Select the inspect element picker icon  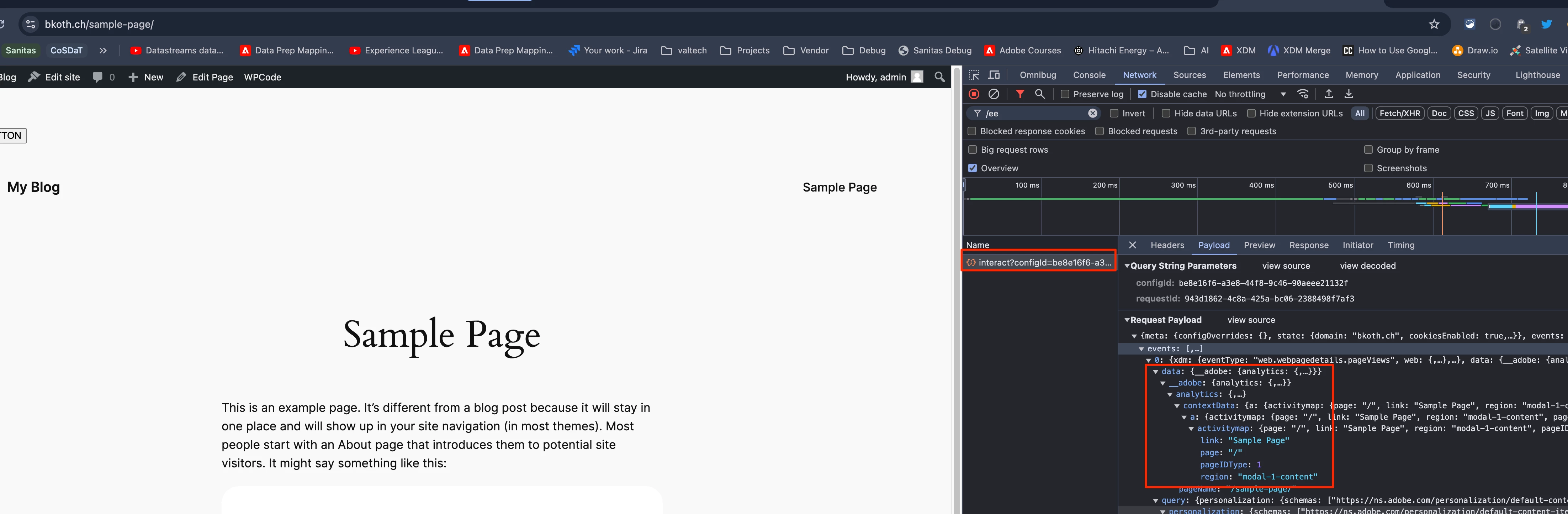(974, 75)
